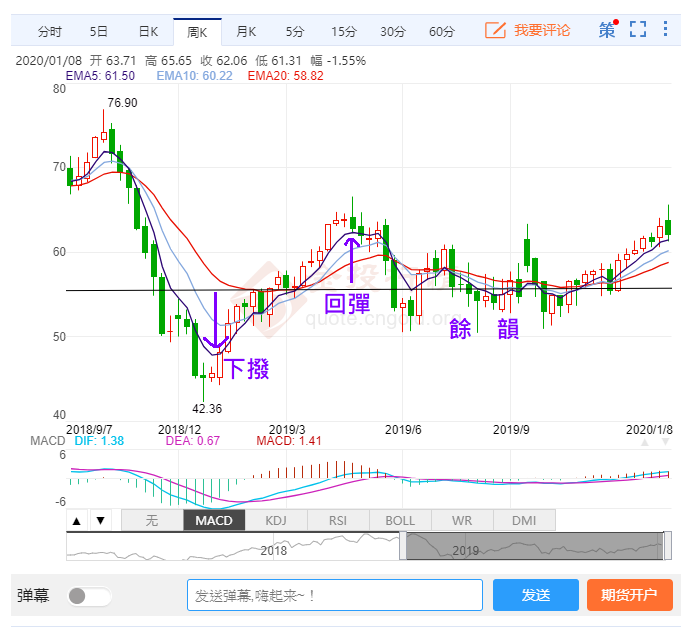Click gray down triangle above MACD panel

[x=663, y=442]
